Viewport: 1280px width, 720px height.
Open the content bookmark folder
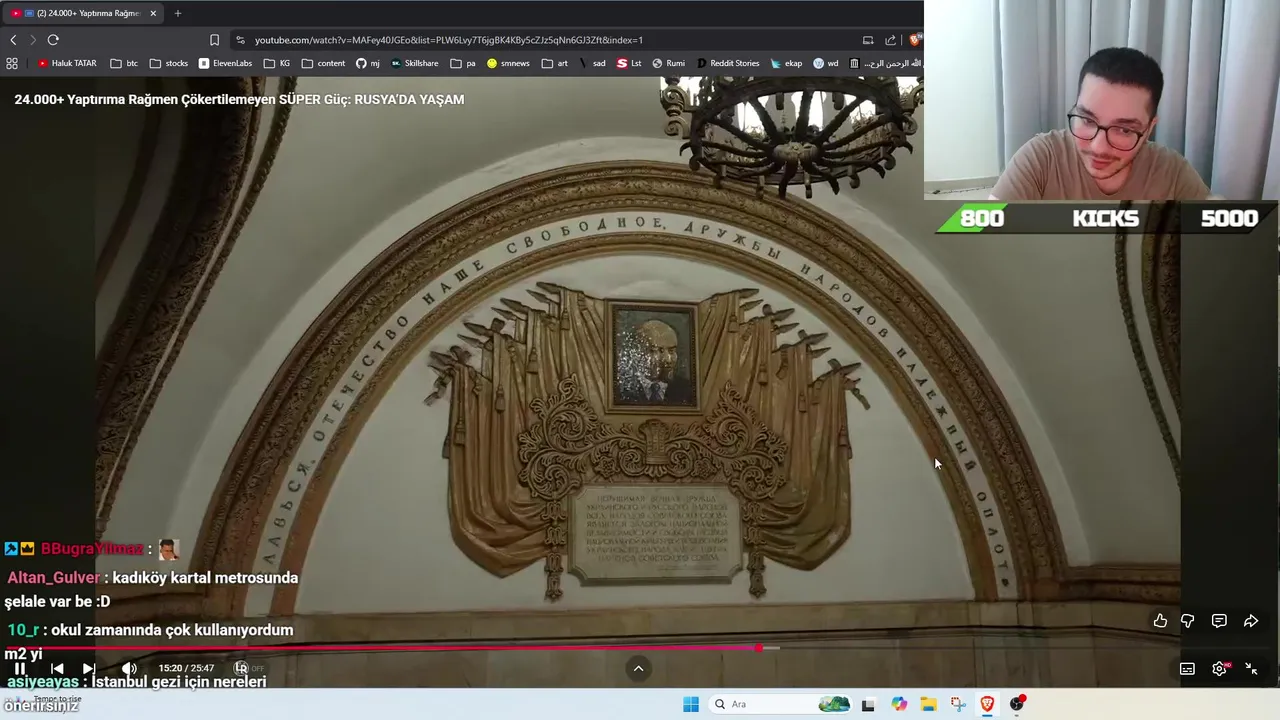click(x=323, y=63)
